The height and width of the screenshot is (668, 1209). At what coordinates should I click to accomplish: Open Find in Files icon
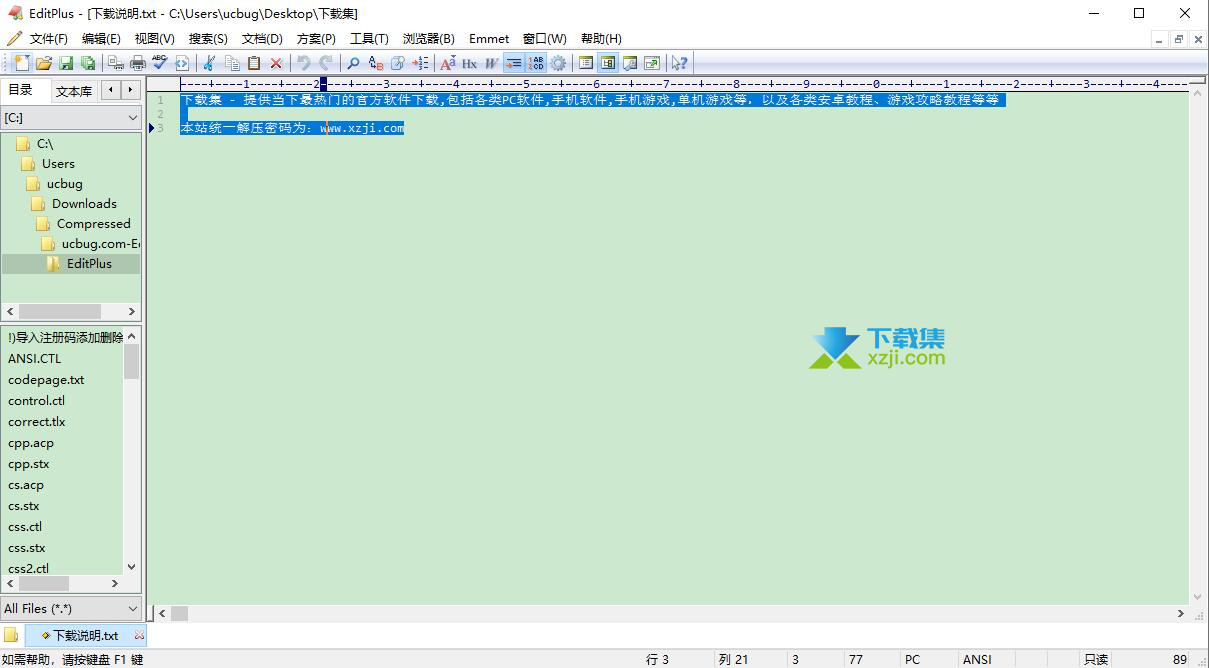tap(398, 63)
